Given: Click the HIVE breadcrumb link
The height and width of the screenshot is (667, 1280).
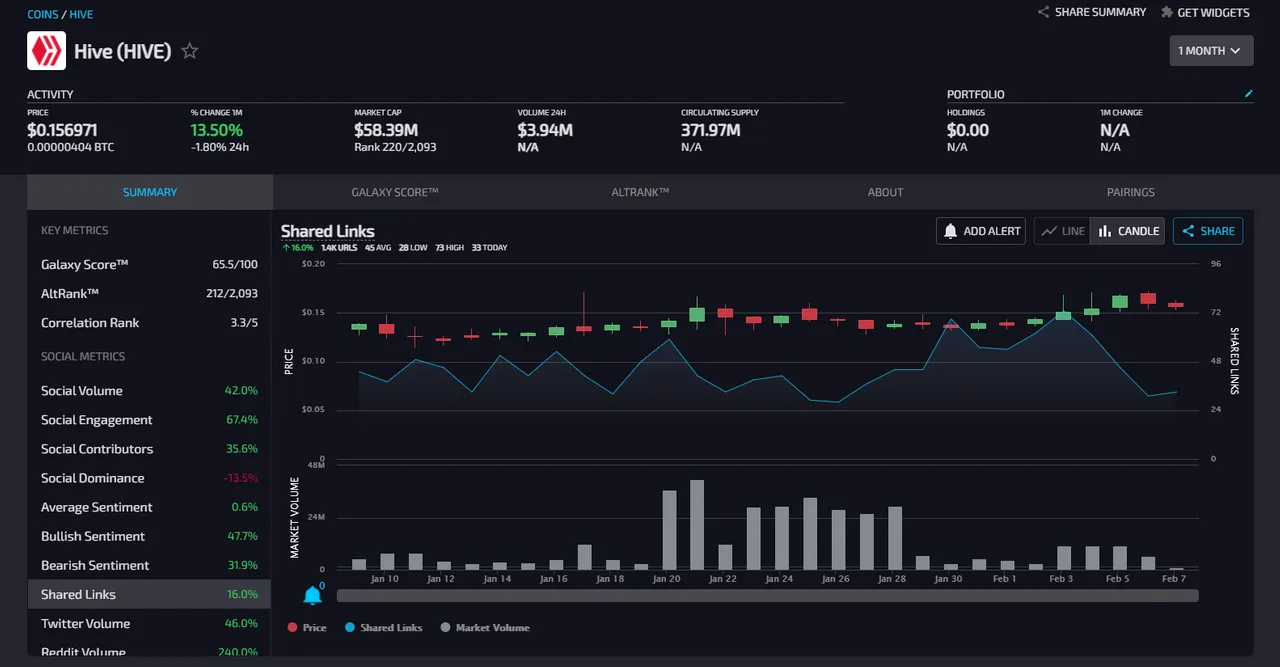Looking at the screenshot, I should [81, 15].
